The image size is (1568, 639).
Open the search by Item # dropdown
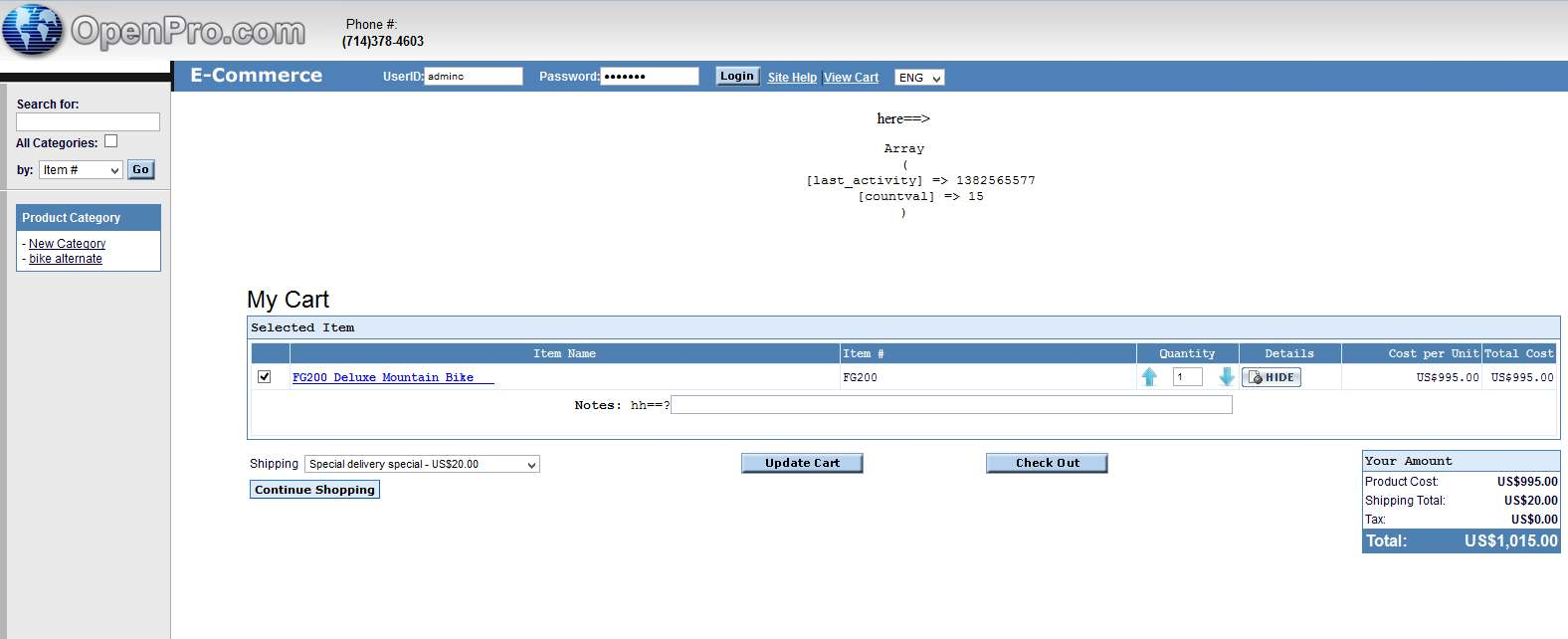81,170
